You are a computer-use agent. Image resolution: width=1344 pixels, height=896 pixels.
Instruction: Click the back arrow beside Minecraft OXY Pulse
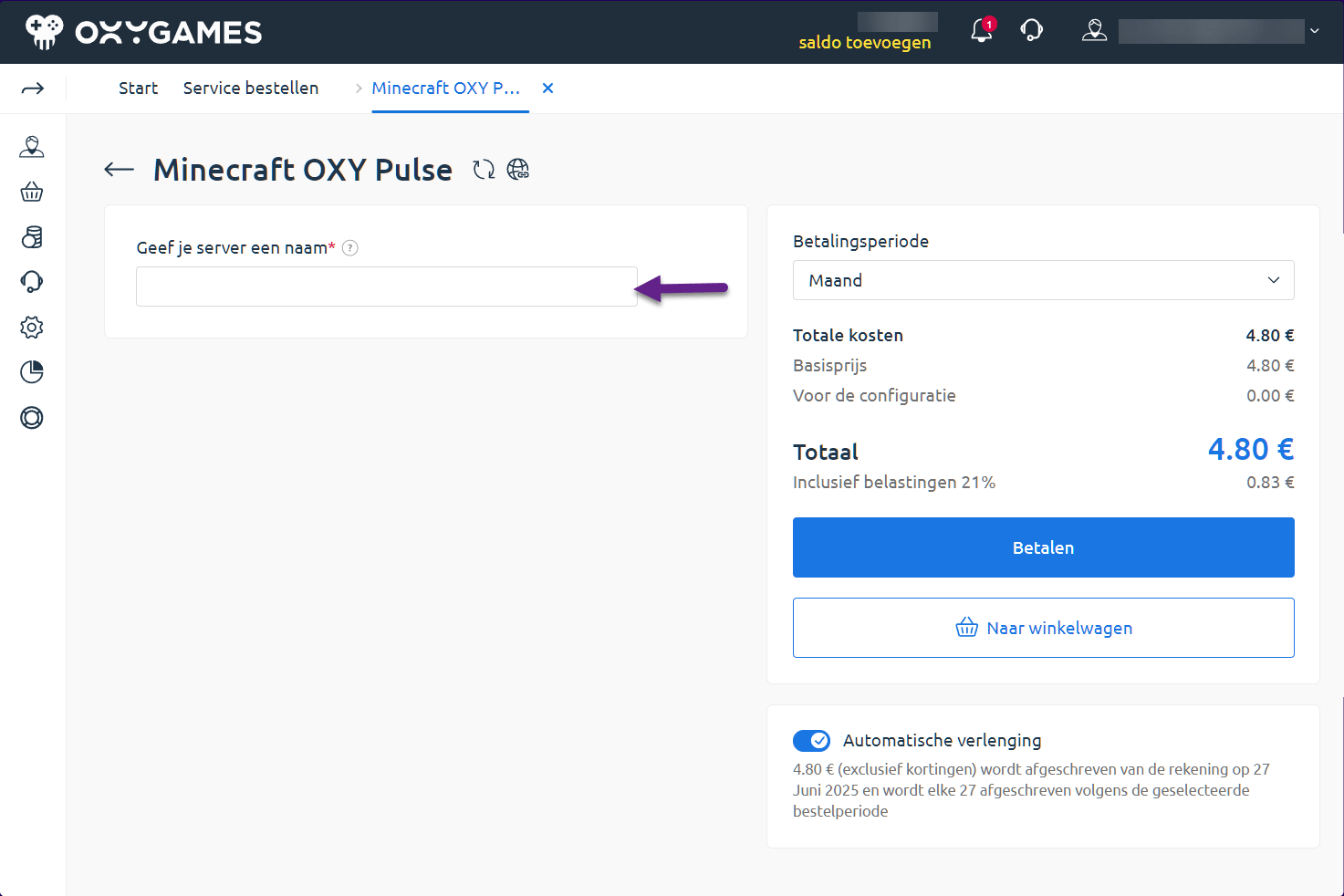[x=119, y=169]
